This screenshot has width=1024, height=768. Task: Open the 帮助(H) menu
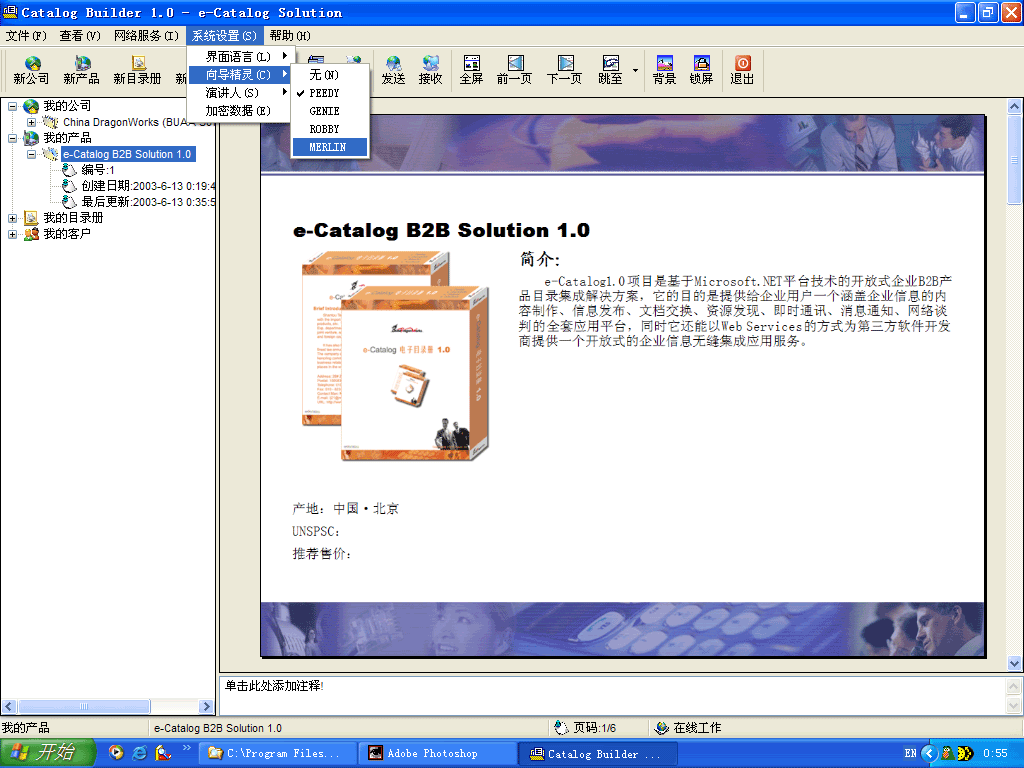coord(290,35)
